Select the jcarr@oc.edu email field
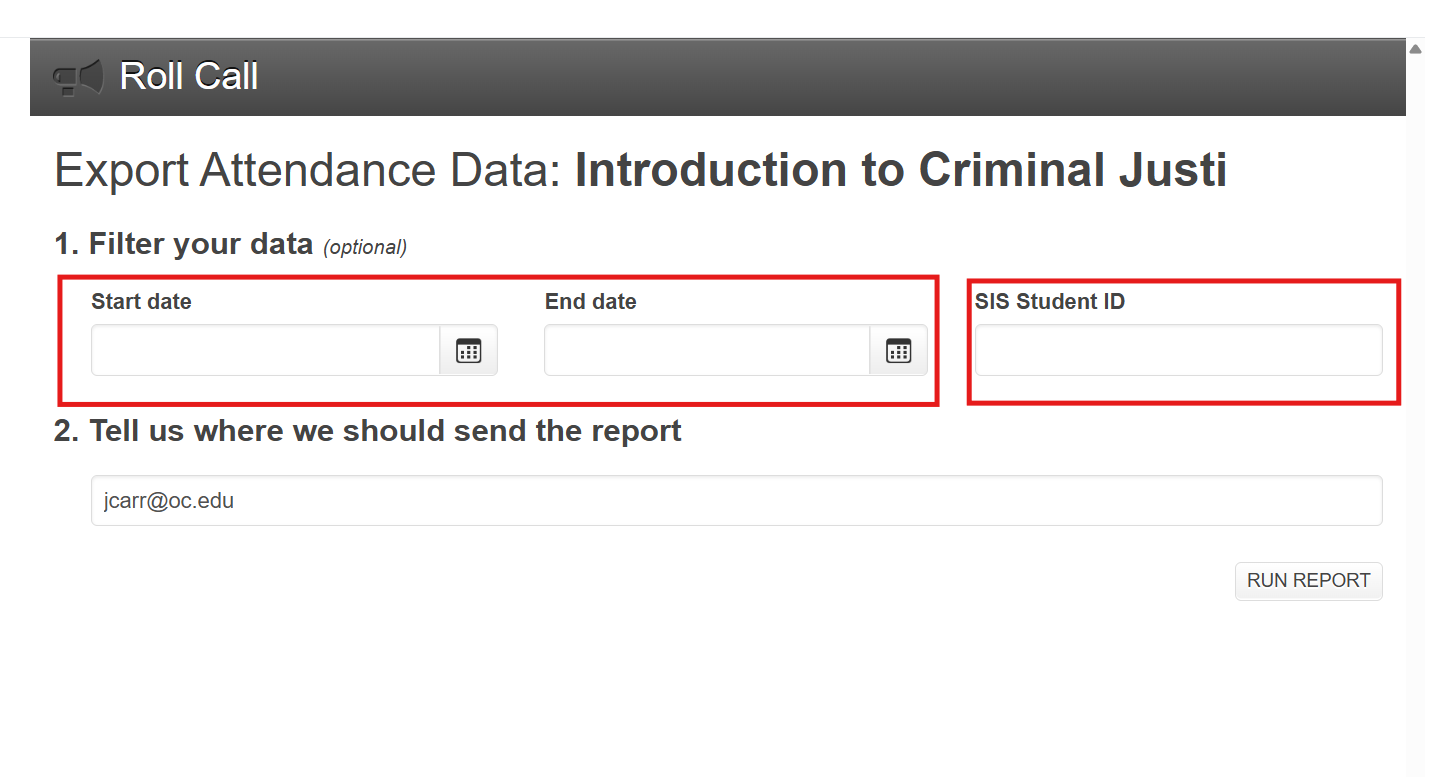This screenshot has height=777, width=1442. click(737, 500)
